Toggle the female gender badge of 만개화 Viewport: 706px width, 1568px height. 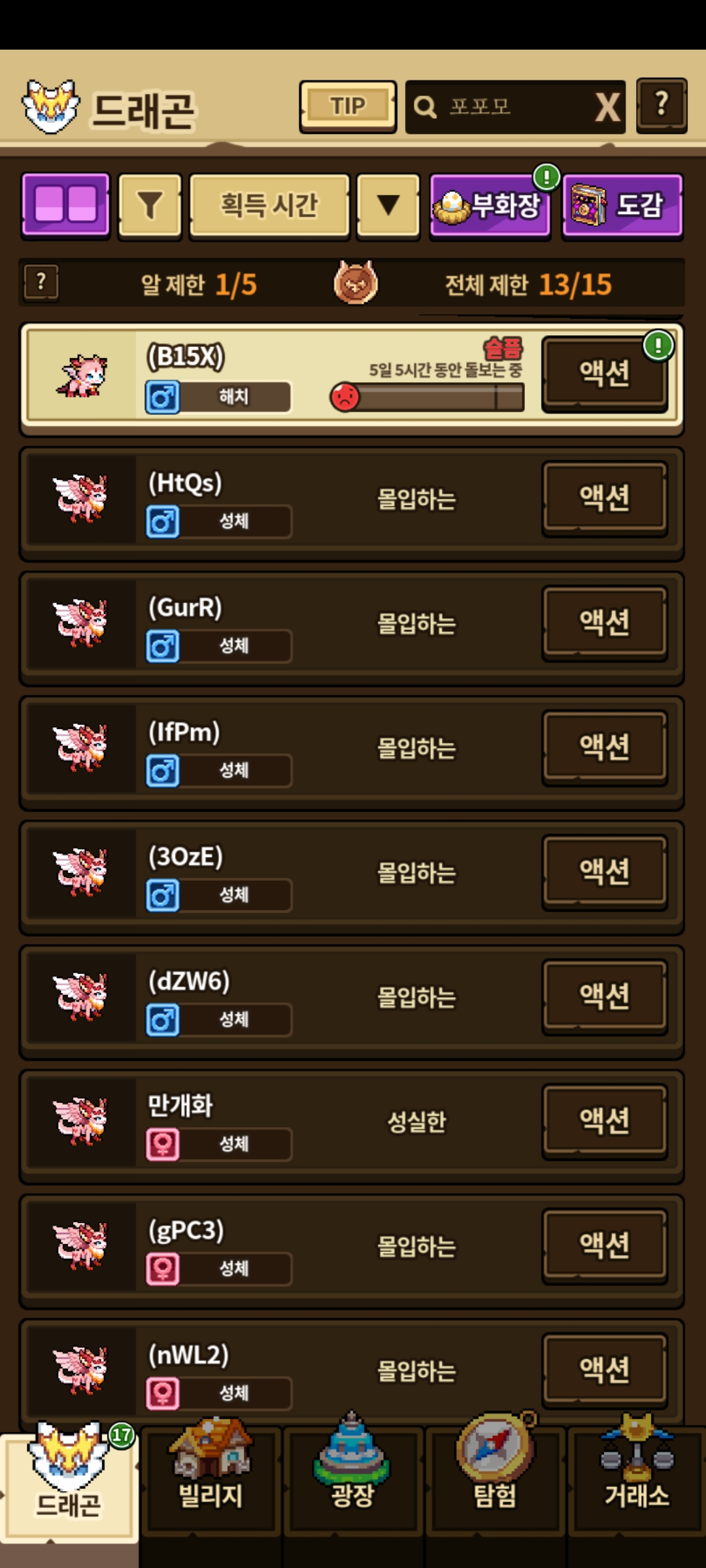pos(163,1145)
